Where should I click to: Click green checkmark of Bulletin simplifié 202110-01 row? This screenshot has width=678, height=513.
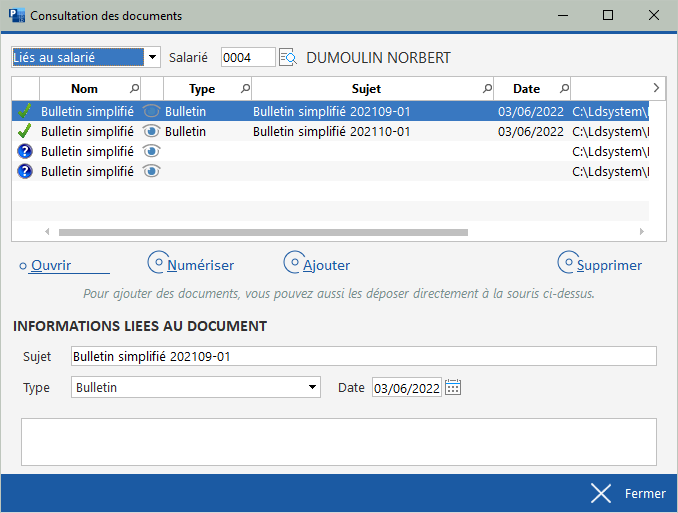click(26, 131)
